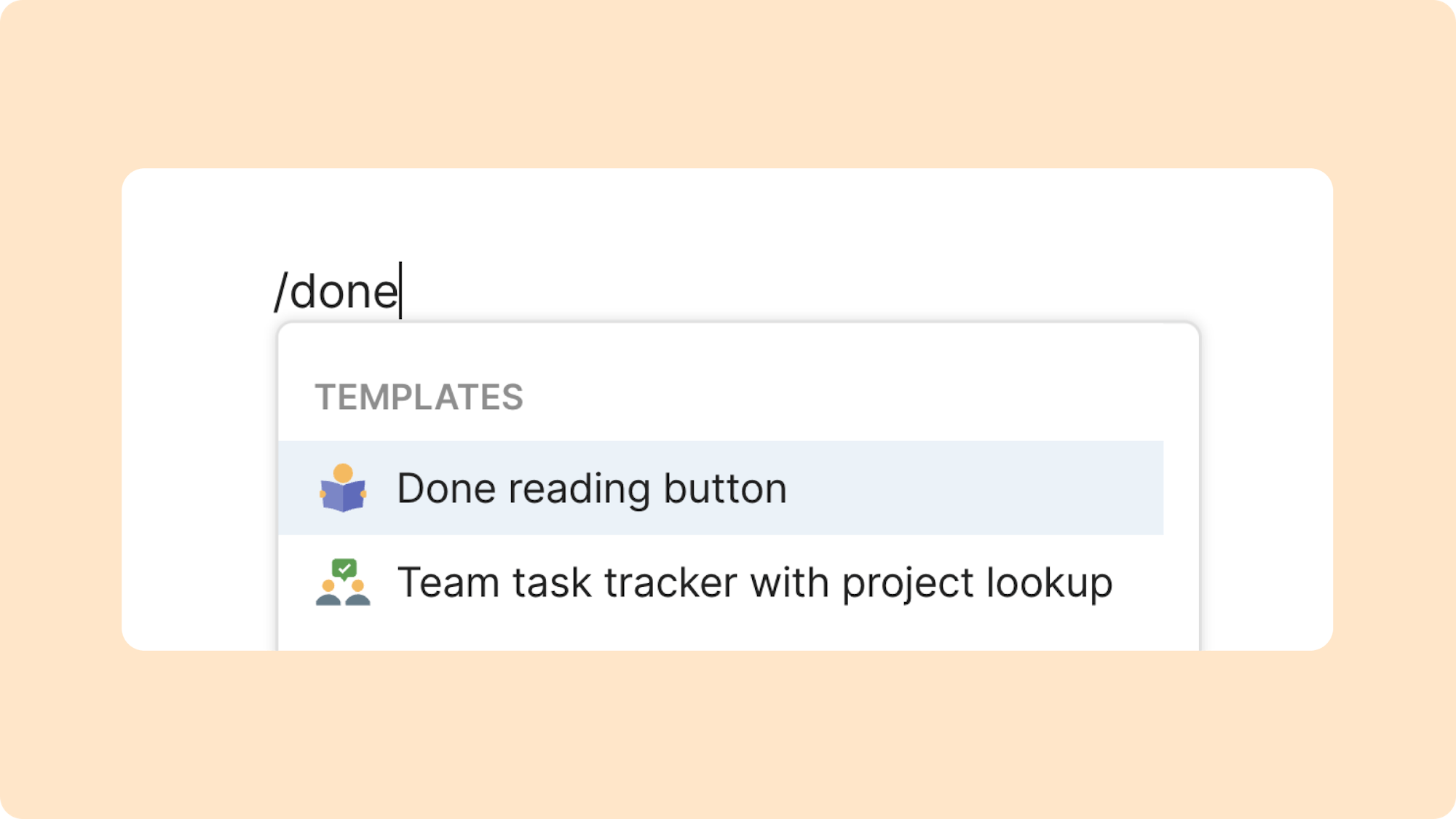Screen dimensions: 1456x819
Task: Click the text cursor after /done
Action: [400, 290]
